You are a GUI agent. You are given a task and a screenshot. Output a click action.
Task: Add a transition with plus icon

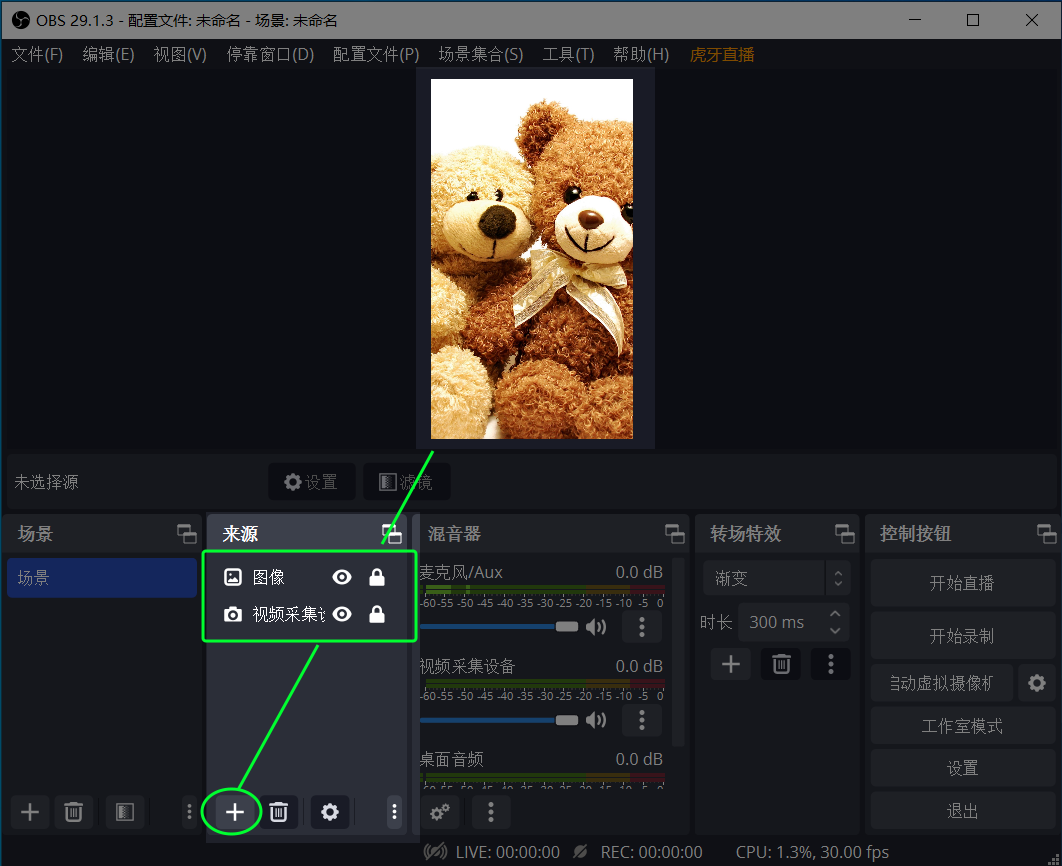[731, 664]
